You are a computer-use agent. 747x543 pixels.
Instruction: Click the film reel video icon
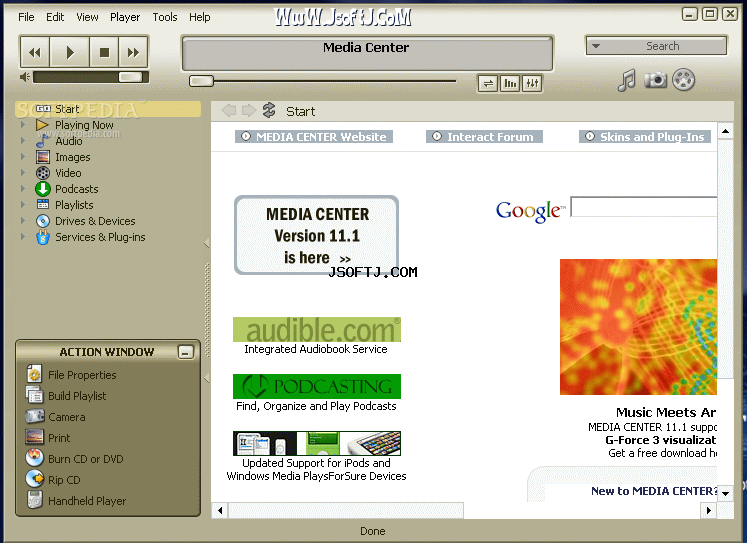click(x=684, y=80)
